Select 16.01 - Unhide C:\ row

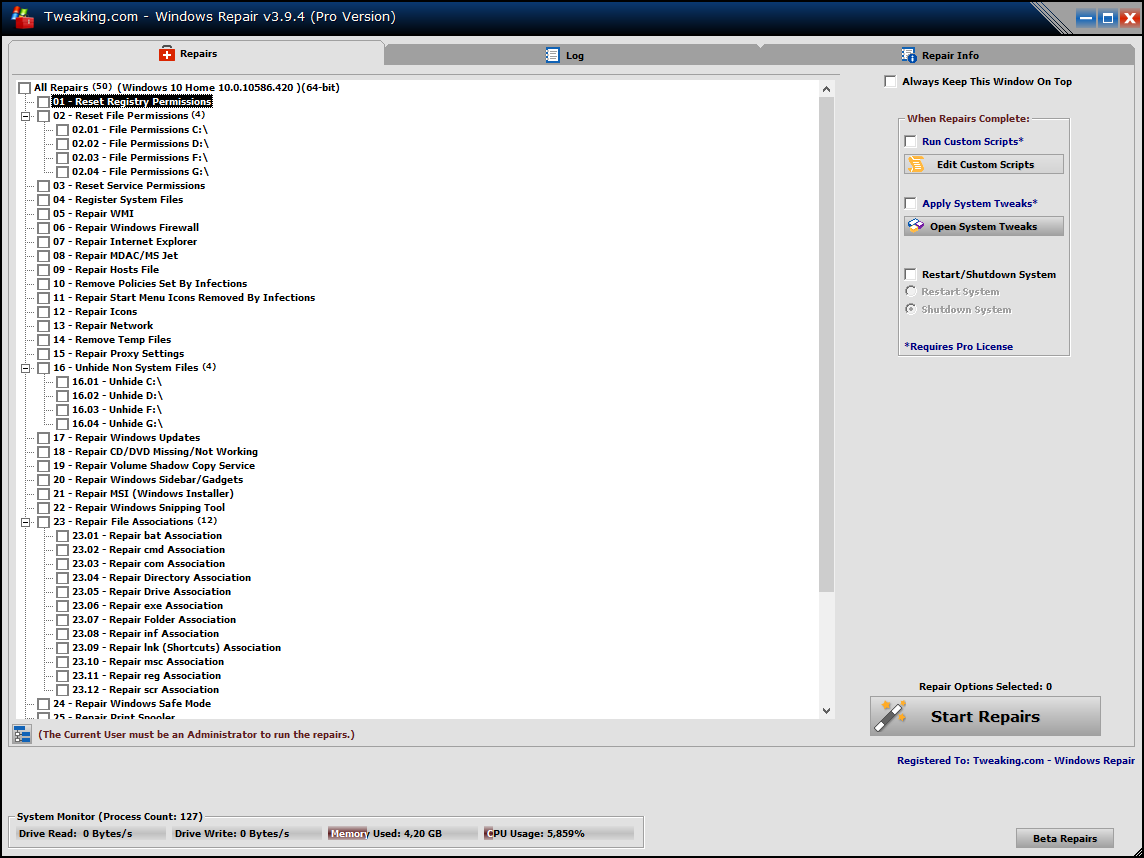(x=117, y=382)
